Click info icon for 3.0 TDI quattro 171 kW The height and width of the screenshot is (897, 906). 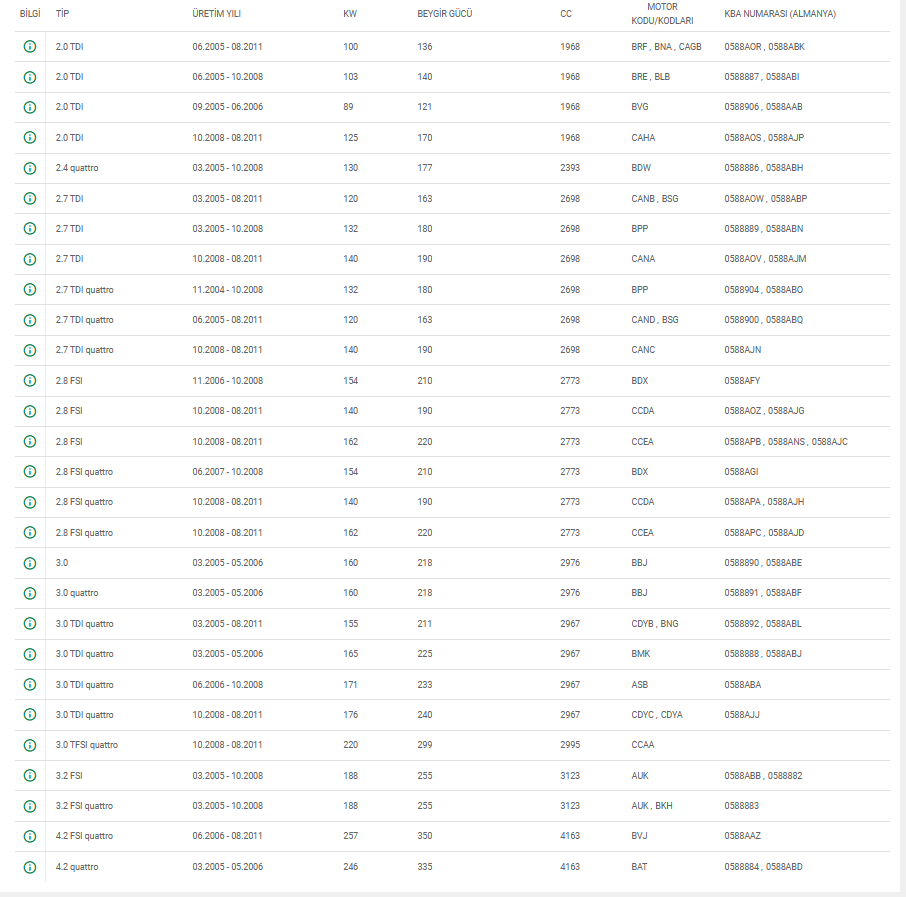[x=29, y=685]
